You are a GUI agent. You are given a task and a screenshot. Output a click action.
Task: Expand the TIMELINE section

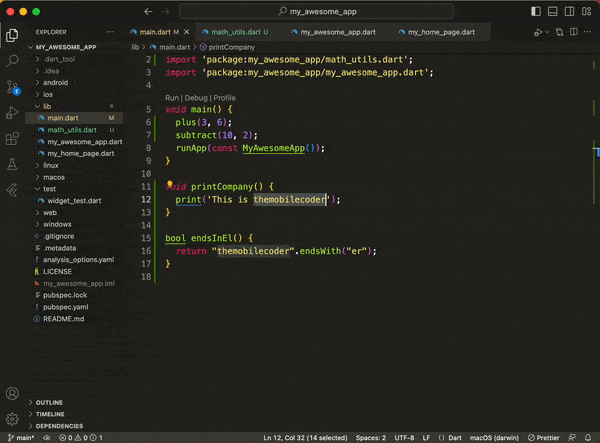coord(49,414)
